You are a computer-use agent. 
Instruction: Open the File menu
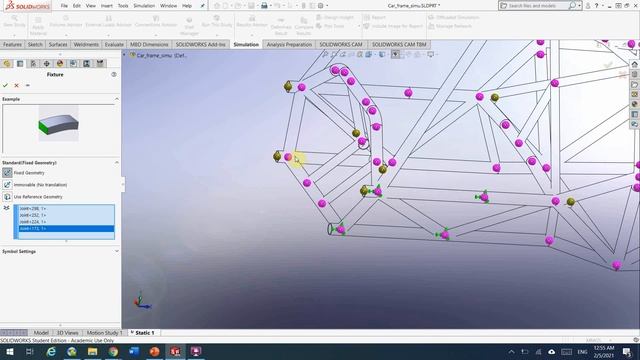[x=64, y=6]
